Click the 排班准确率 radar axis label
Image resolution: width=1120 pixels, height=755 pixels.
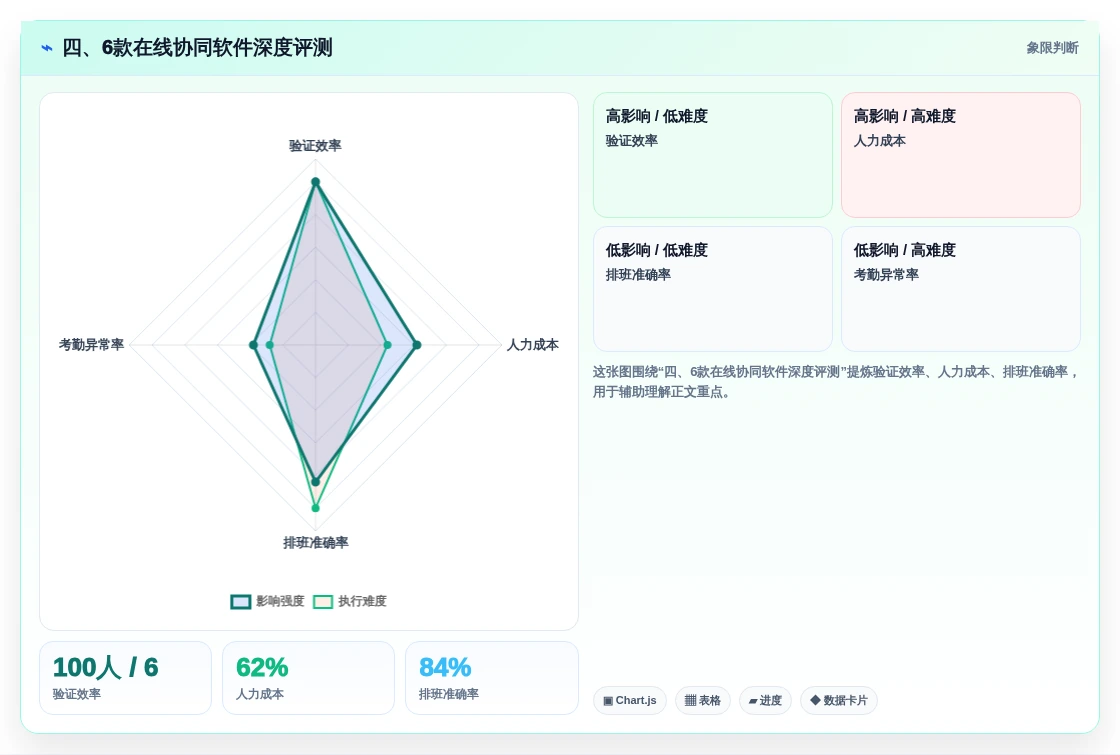tap(316, 543)
